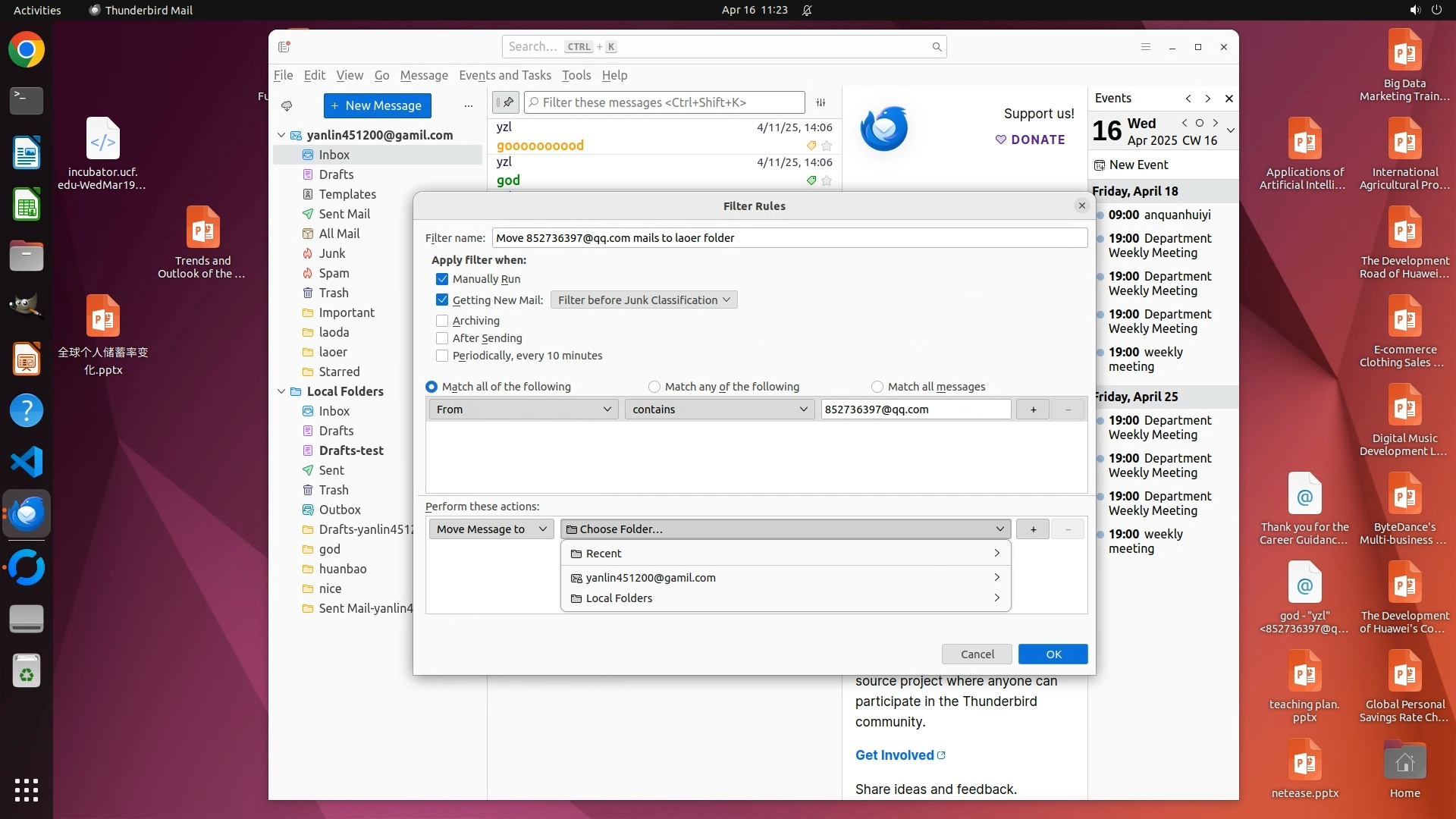
Task: Open the From field criteria dropdown
Action: click(x=523, y=409)
